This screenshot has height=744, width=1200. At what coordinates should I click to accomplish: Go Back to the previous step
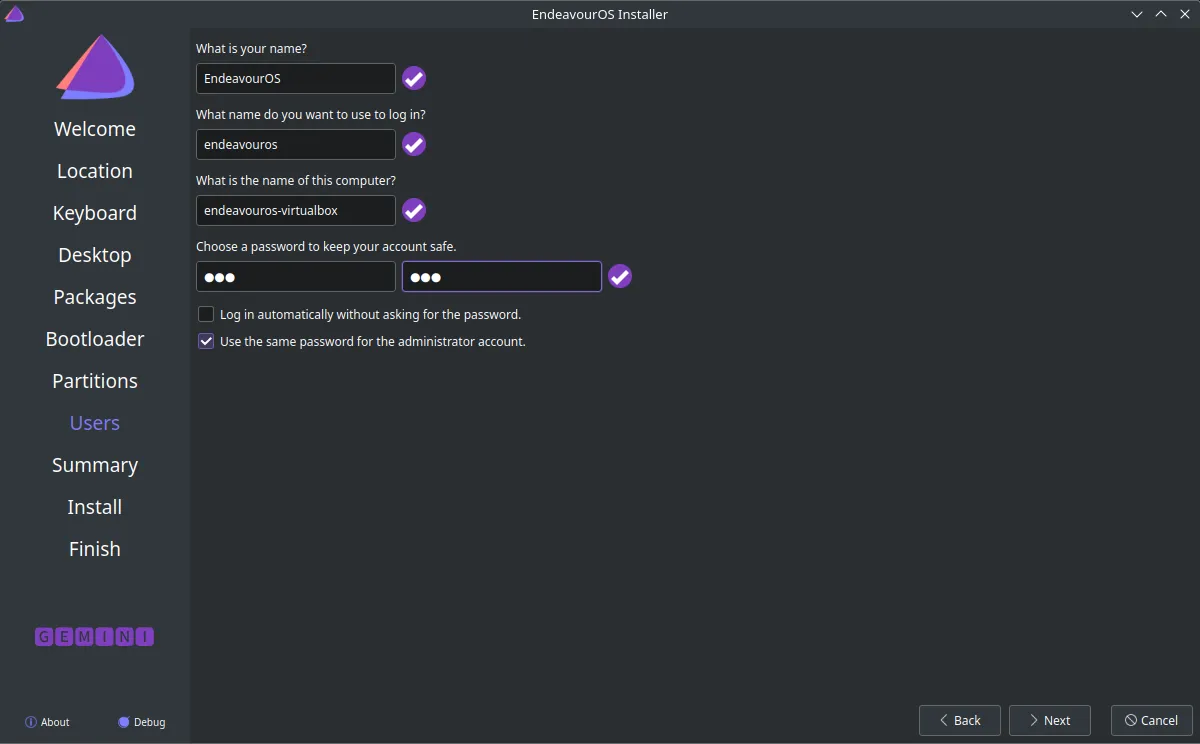point(960,720)
